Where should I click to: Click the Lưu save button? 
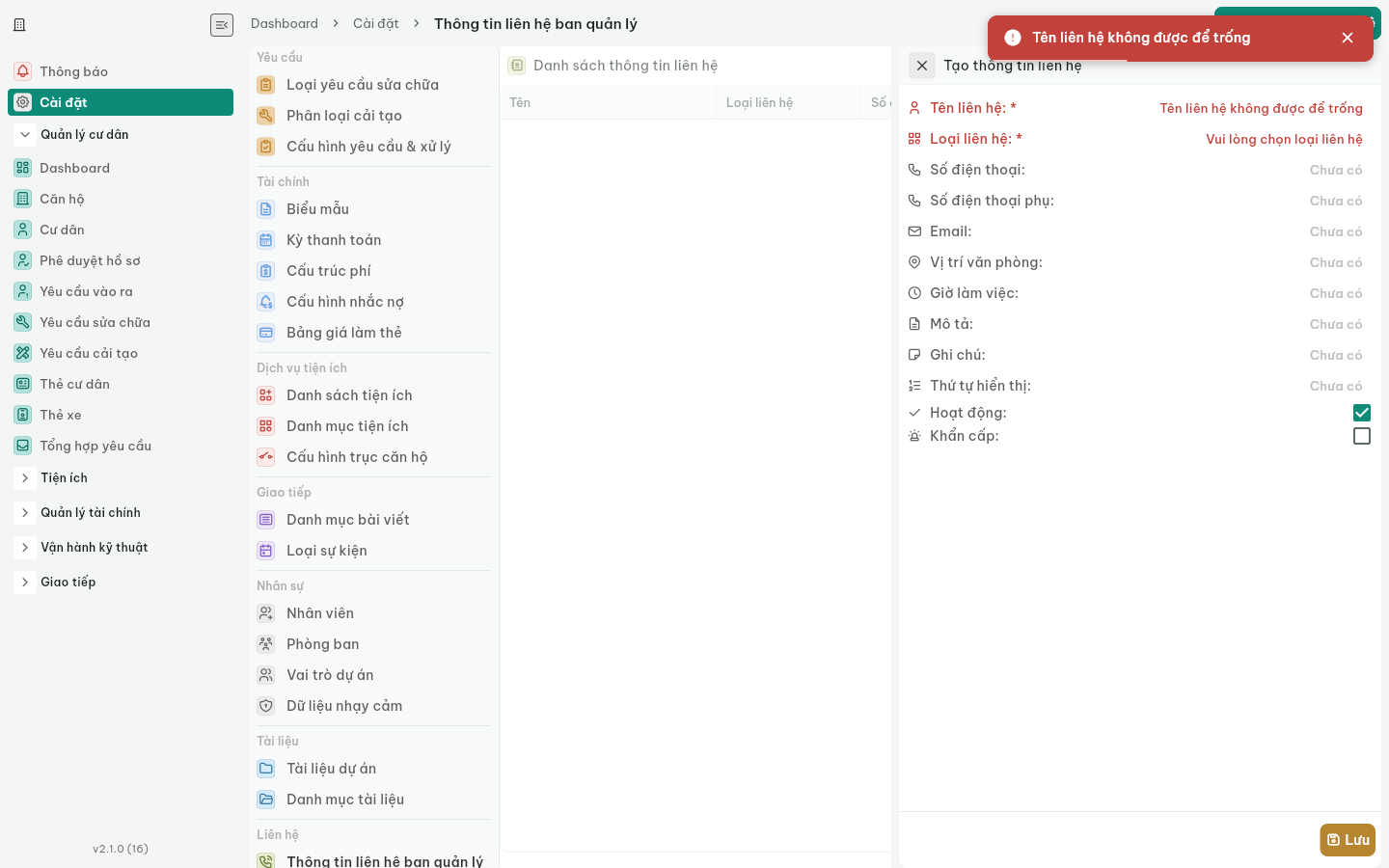pyautogui.click(x=1348, y=840)
